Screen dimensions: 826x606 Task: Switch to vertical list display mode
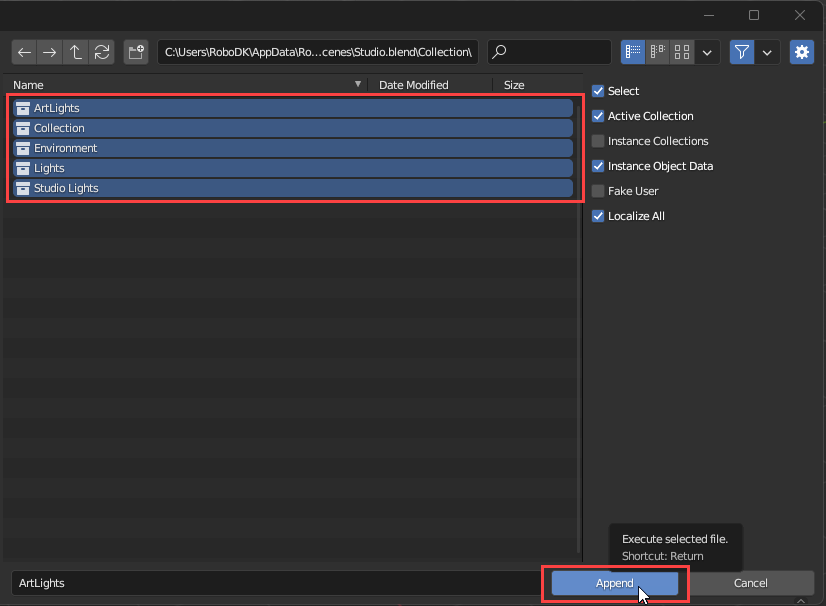coord(633,52)
